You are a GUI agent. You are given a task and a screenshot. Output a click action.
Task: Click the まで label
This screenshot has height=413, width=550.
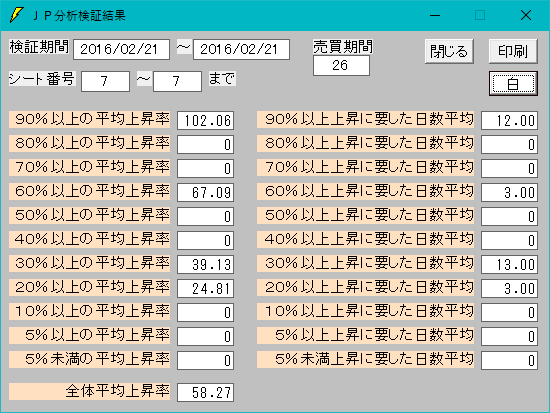[222, 79]
